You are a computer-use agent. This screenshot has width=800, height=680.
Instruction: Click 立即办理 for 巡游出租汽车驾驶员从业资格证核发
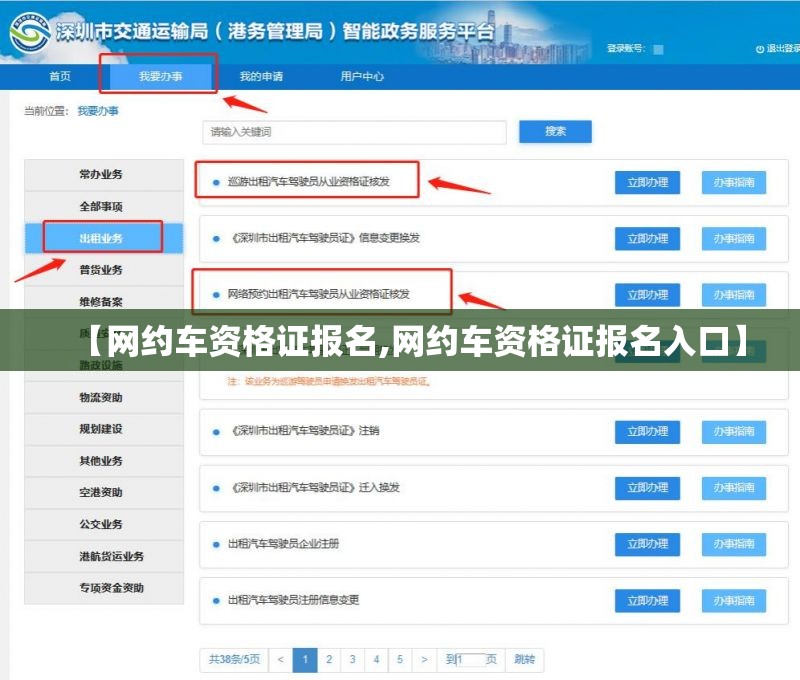point(647,183)
